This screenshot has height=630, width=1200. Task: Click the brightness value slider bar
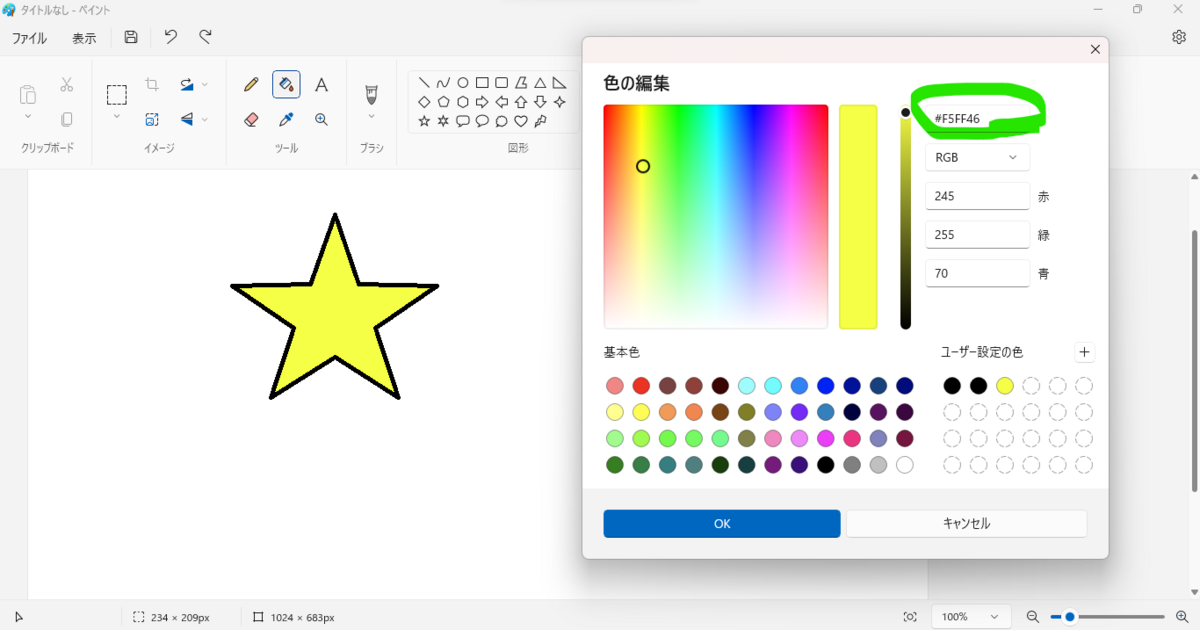[906, 218]
